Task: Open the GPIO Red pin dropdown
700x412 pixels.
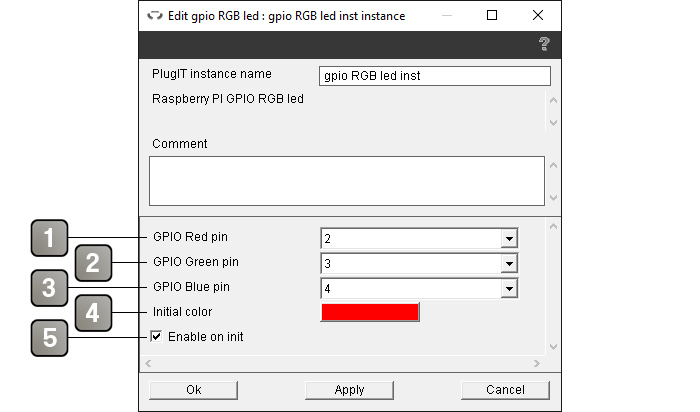Action: (x=509, y=238)
